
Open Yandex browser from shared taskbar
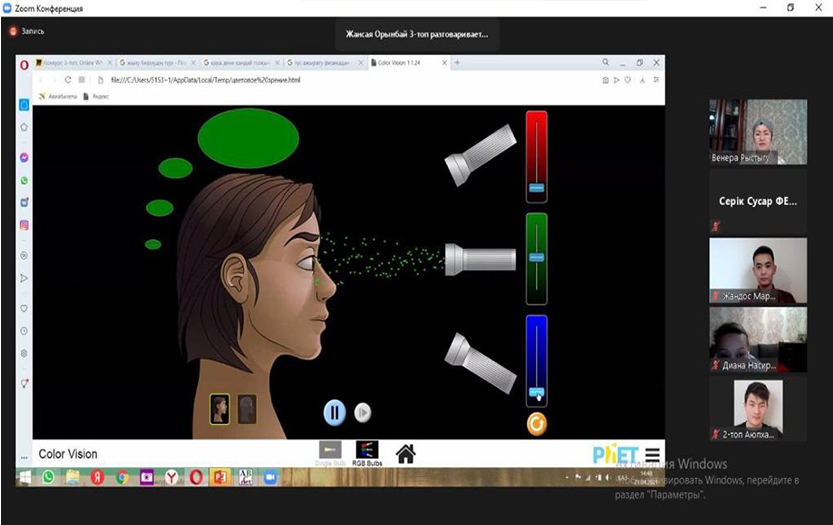(171, 477)
